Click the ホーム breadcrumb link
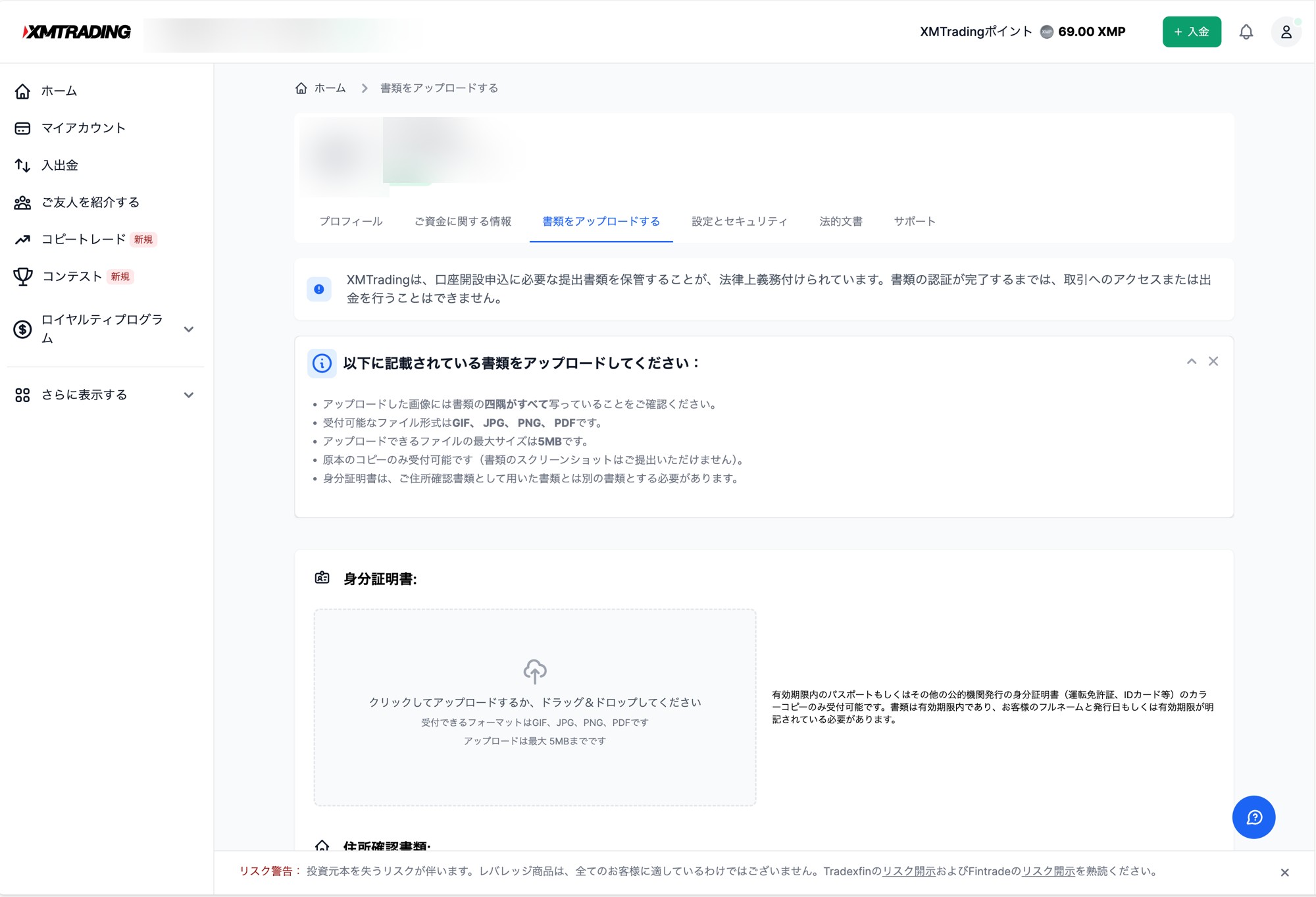1316x897 pixels. pos(330,88)
